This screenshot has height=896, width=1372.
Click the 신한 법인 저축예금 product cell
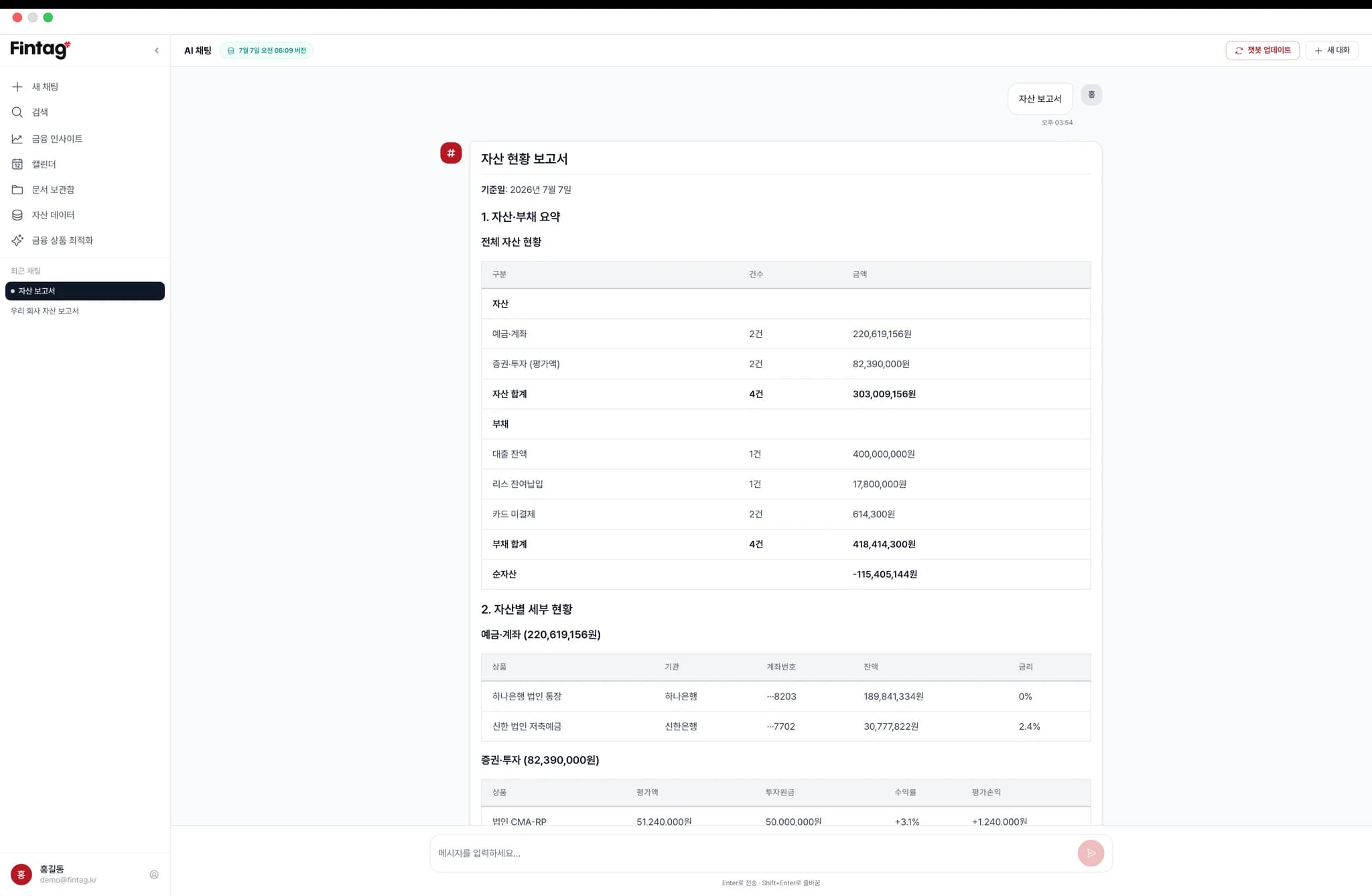pyautogui.click(x=527, y=726)
